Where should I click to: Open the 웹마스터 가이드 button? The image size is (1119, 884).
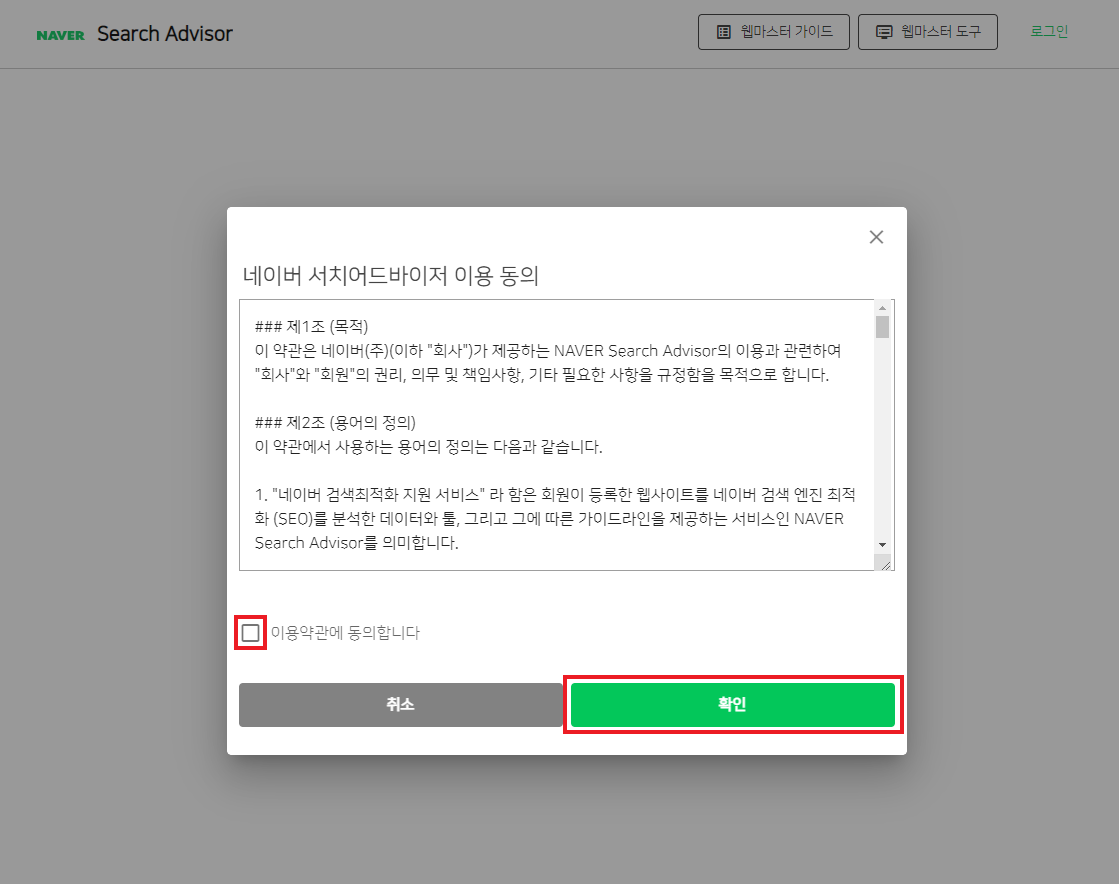(x=774, y=32)
